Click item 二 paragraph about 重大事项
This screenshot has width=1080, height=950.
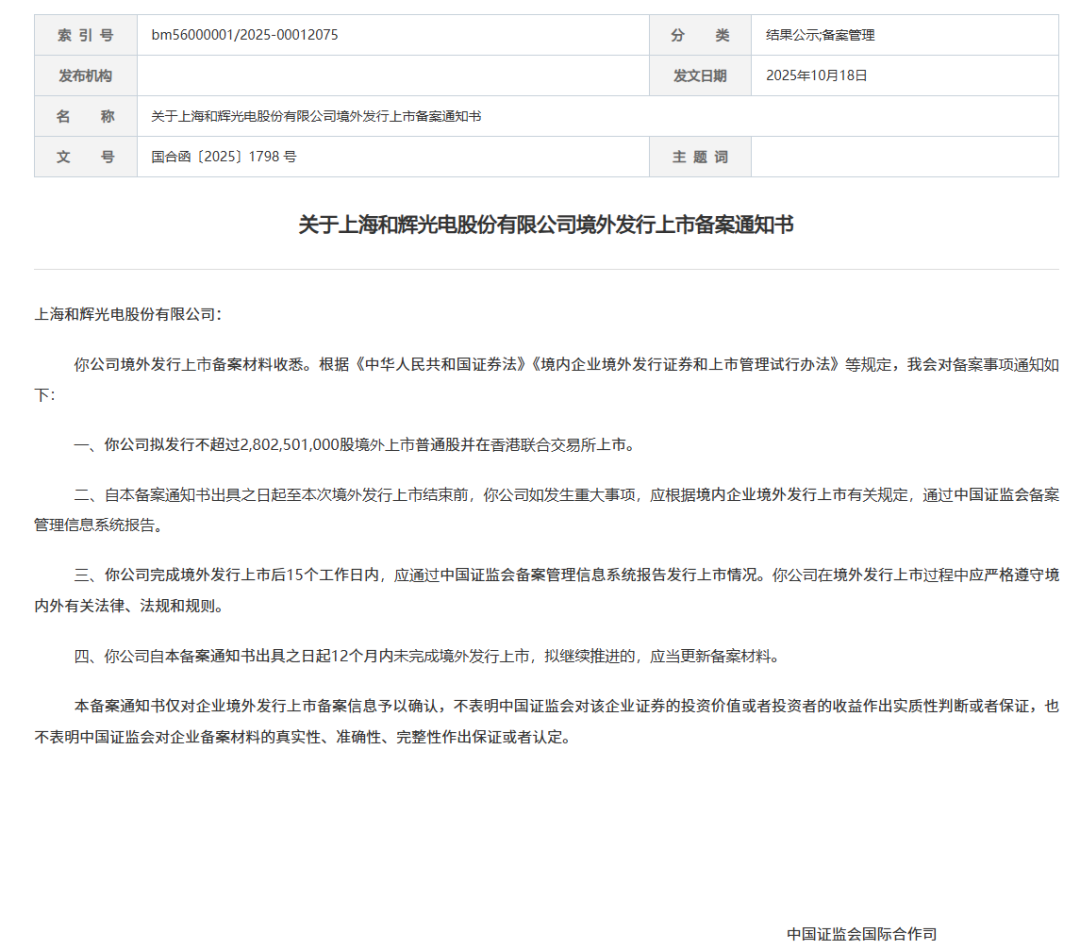546,510
